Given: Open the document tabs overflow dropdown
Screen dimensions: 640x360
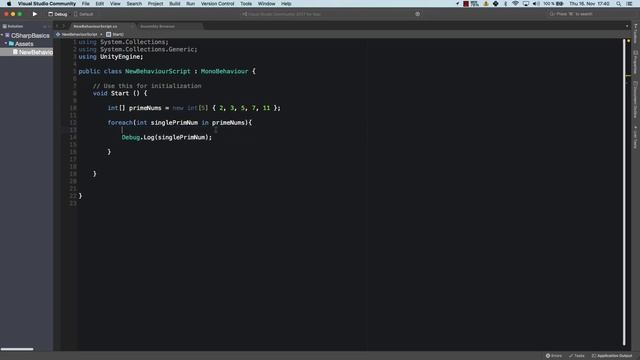Looking at the screenshot, I should coord(627,26).
